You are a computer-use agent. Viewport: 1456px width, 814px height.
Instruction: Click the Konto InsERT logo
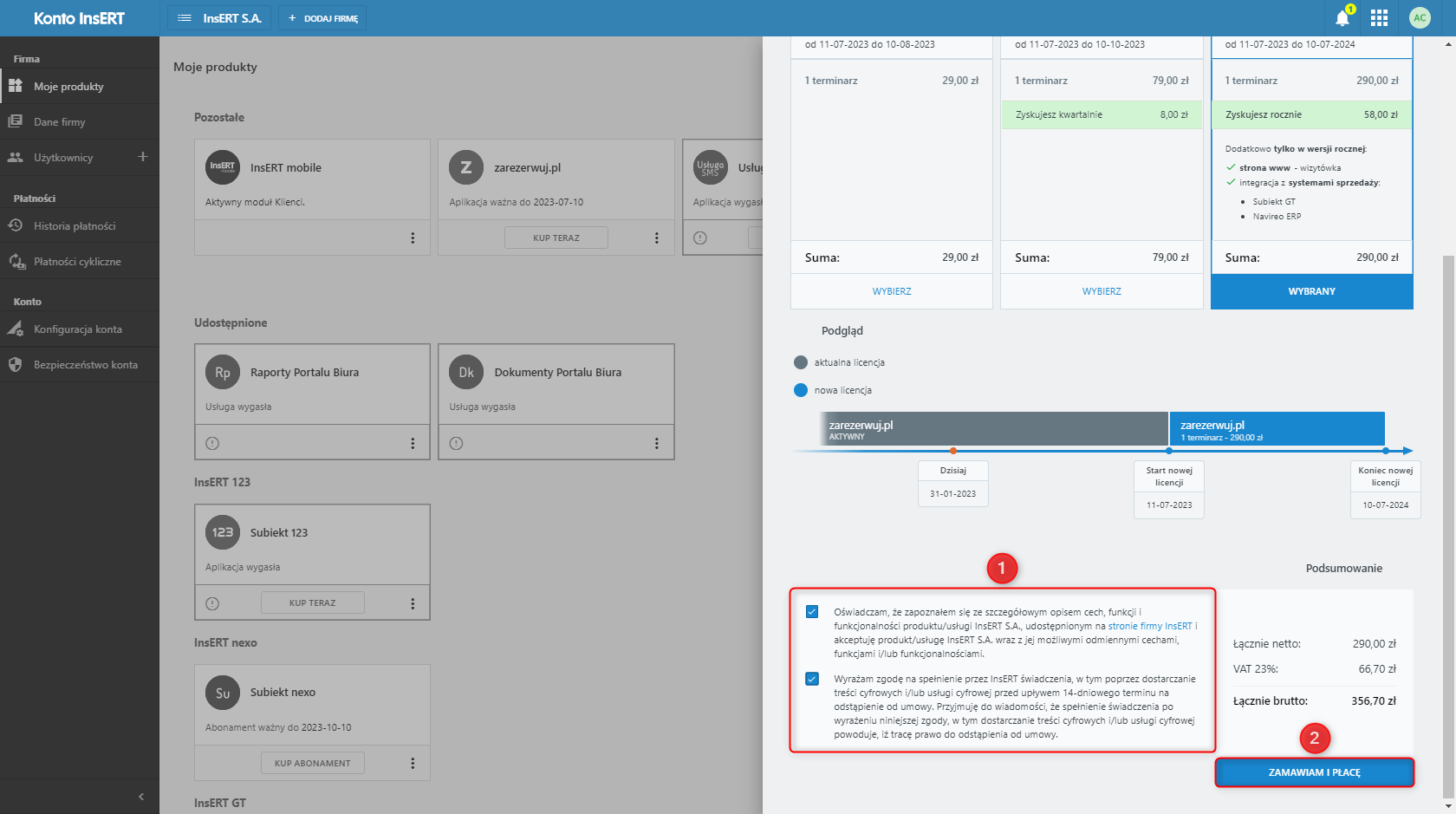[79, 18]
